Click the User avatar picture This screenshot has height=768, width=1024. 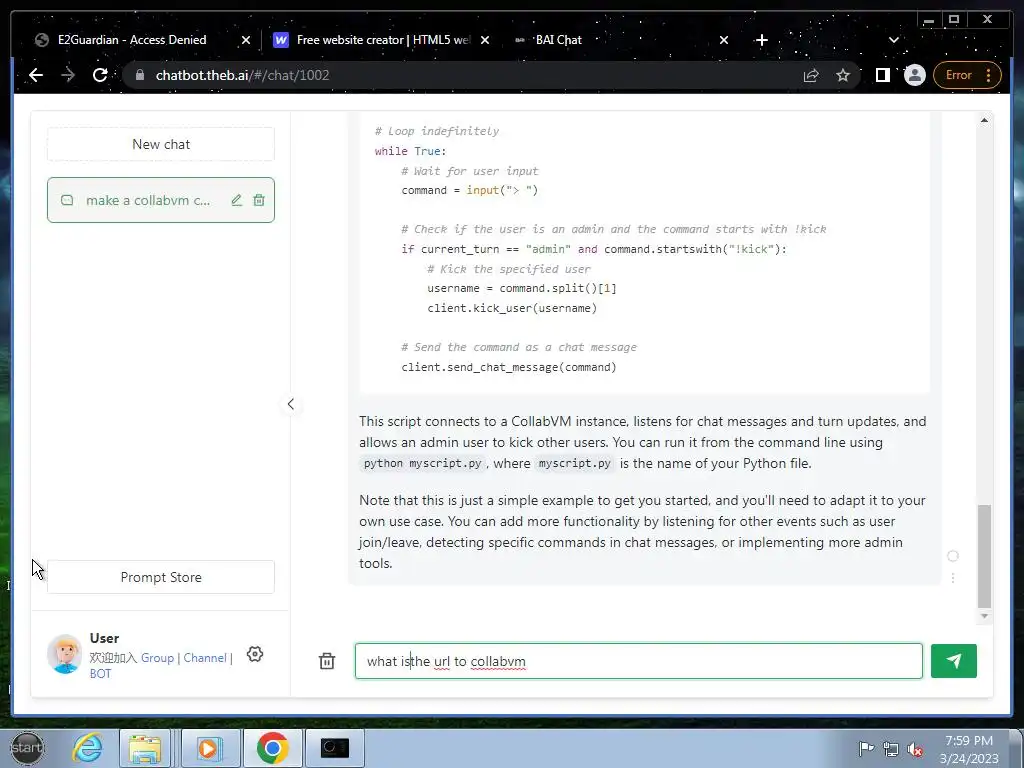[x=65, y=654]
